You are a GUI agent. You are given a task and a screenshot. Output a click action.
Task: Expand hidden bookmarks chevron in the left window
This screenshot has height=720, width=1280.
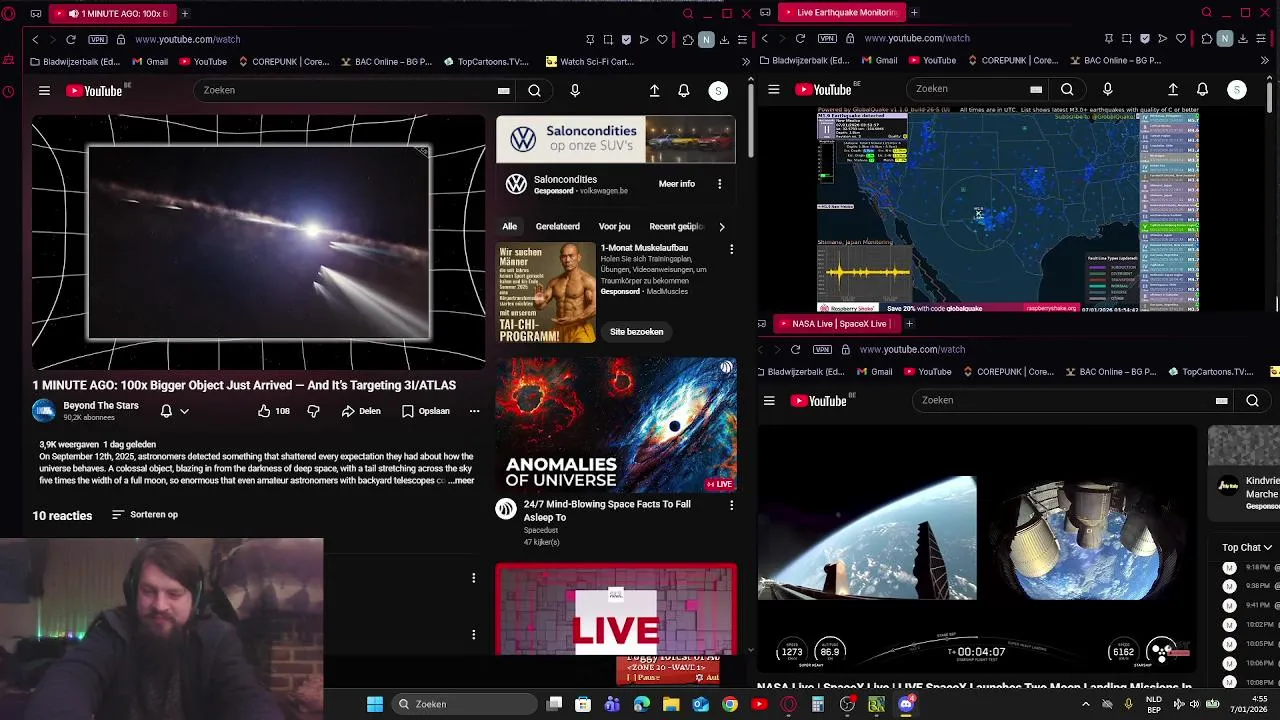pos(746,62)
